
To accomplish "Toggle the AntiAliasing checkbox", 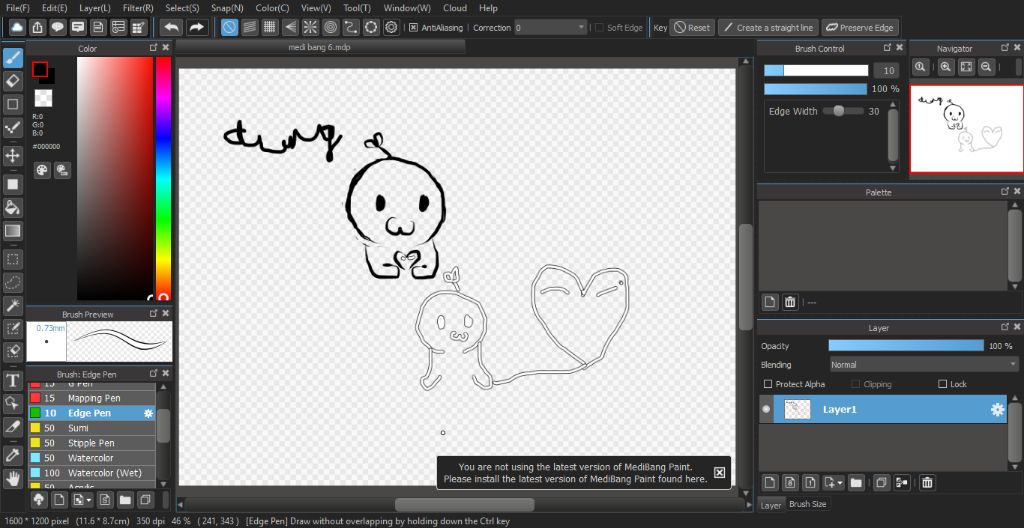I will (x=413, y=27).
